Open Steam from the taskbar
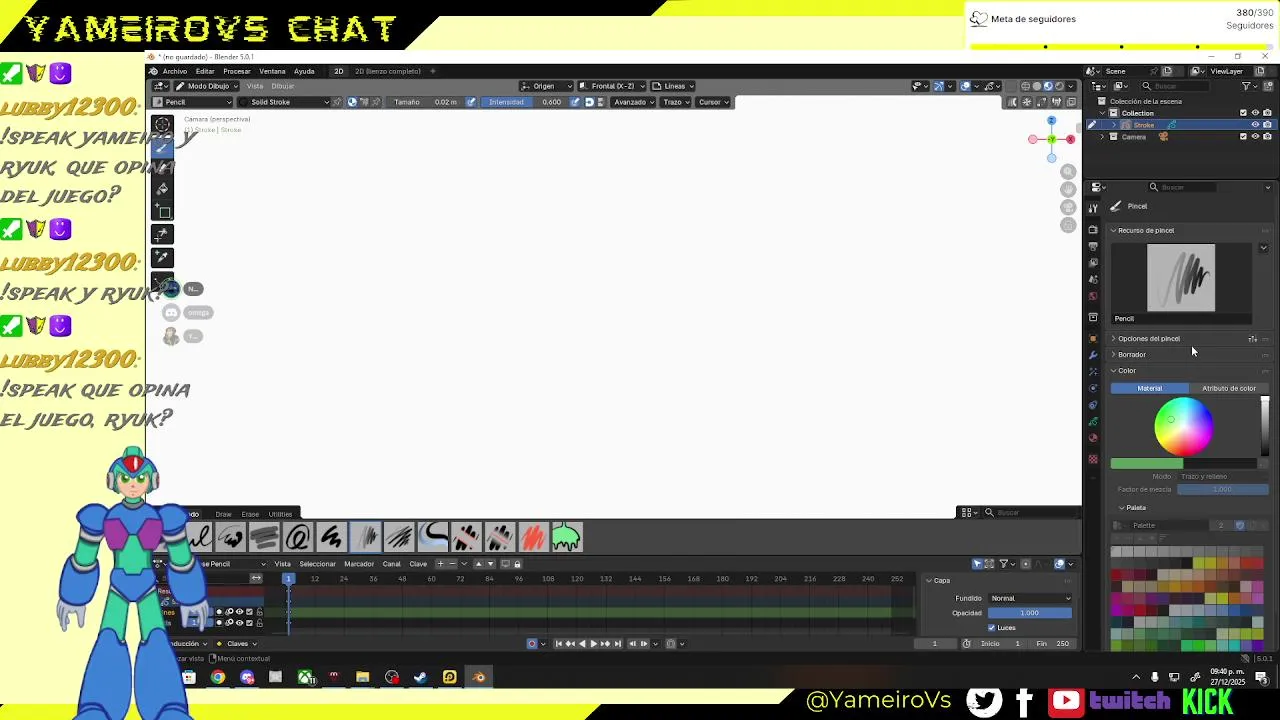 [420, 677]
